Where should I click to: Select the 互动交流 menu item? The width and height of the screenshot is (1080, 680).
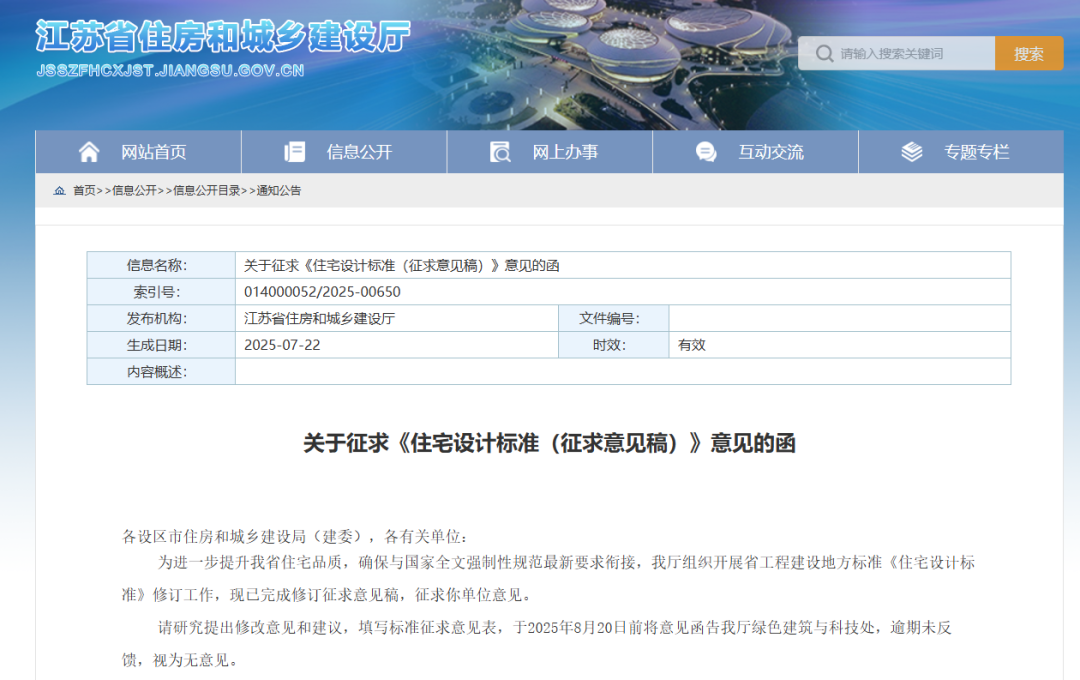tap(756, 152)
